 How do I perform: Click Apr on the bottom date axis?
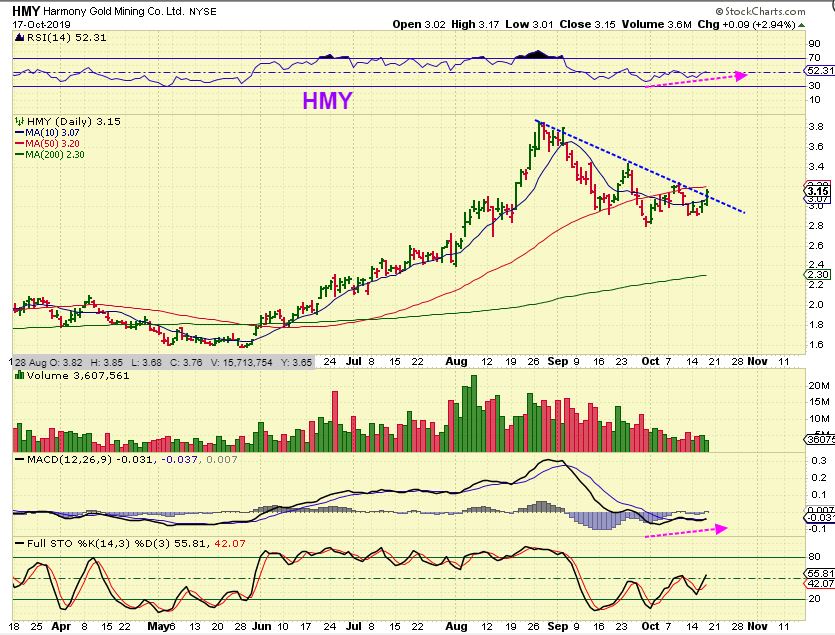point(61,626)
